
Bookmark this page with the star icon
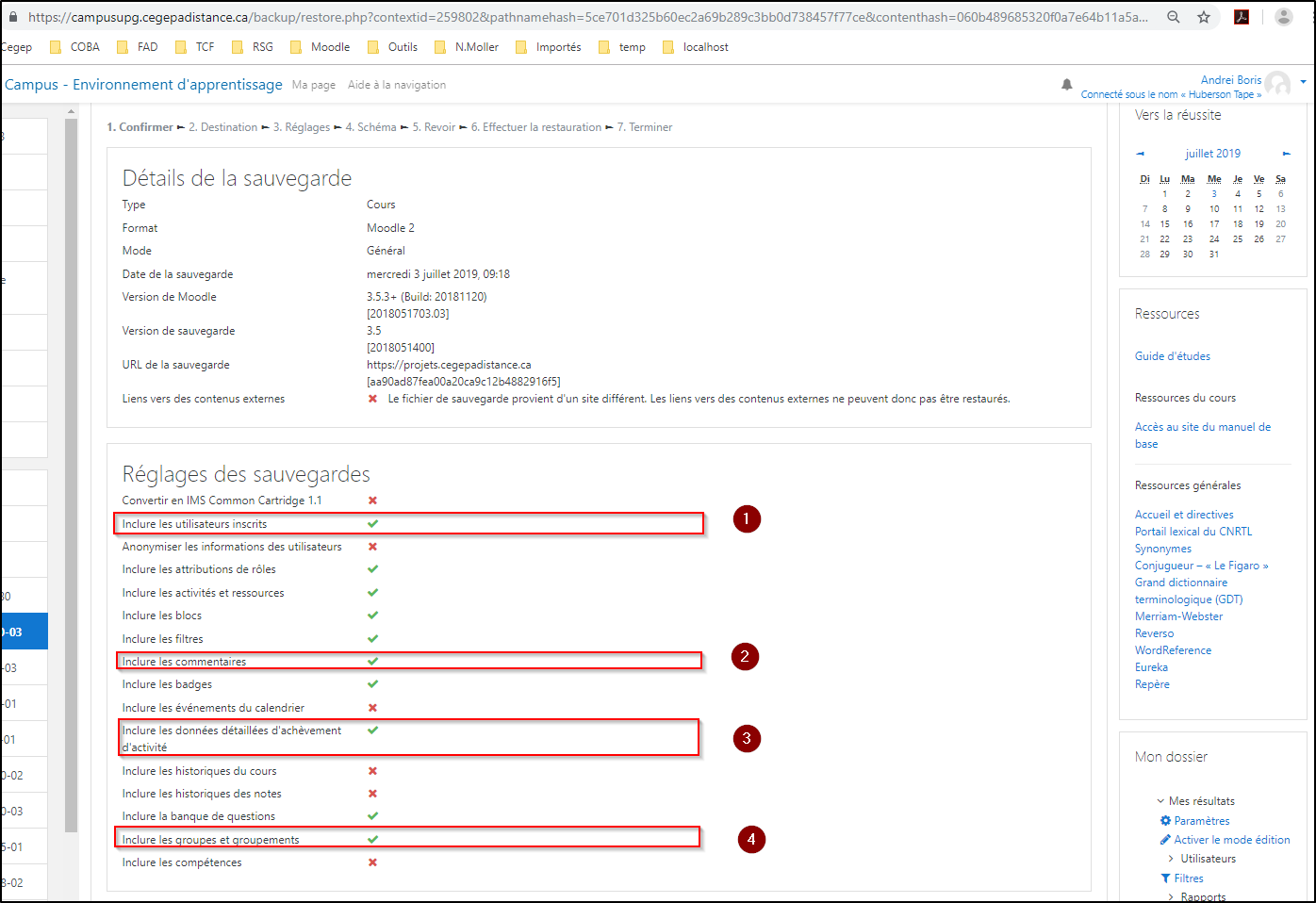(1204, 17)
